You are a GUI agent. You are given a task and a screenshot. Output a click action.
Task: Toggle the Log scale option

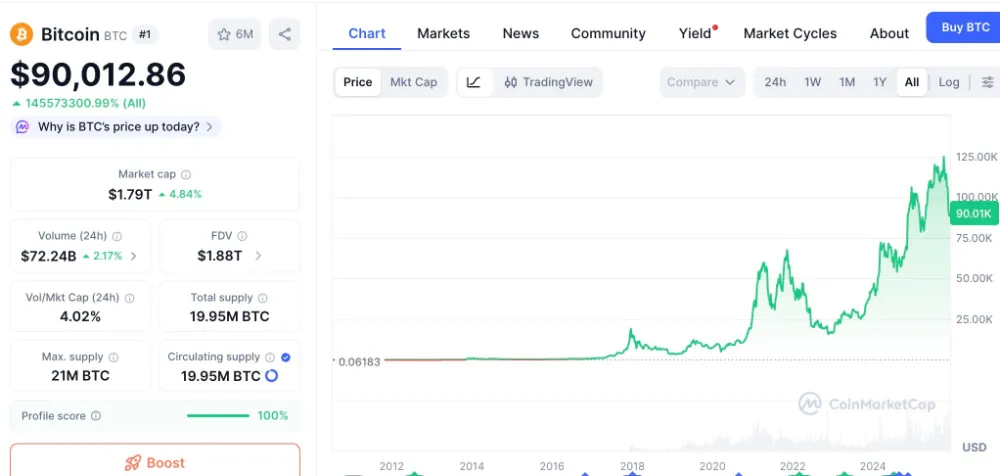(948, 82)
